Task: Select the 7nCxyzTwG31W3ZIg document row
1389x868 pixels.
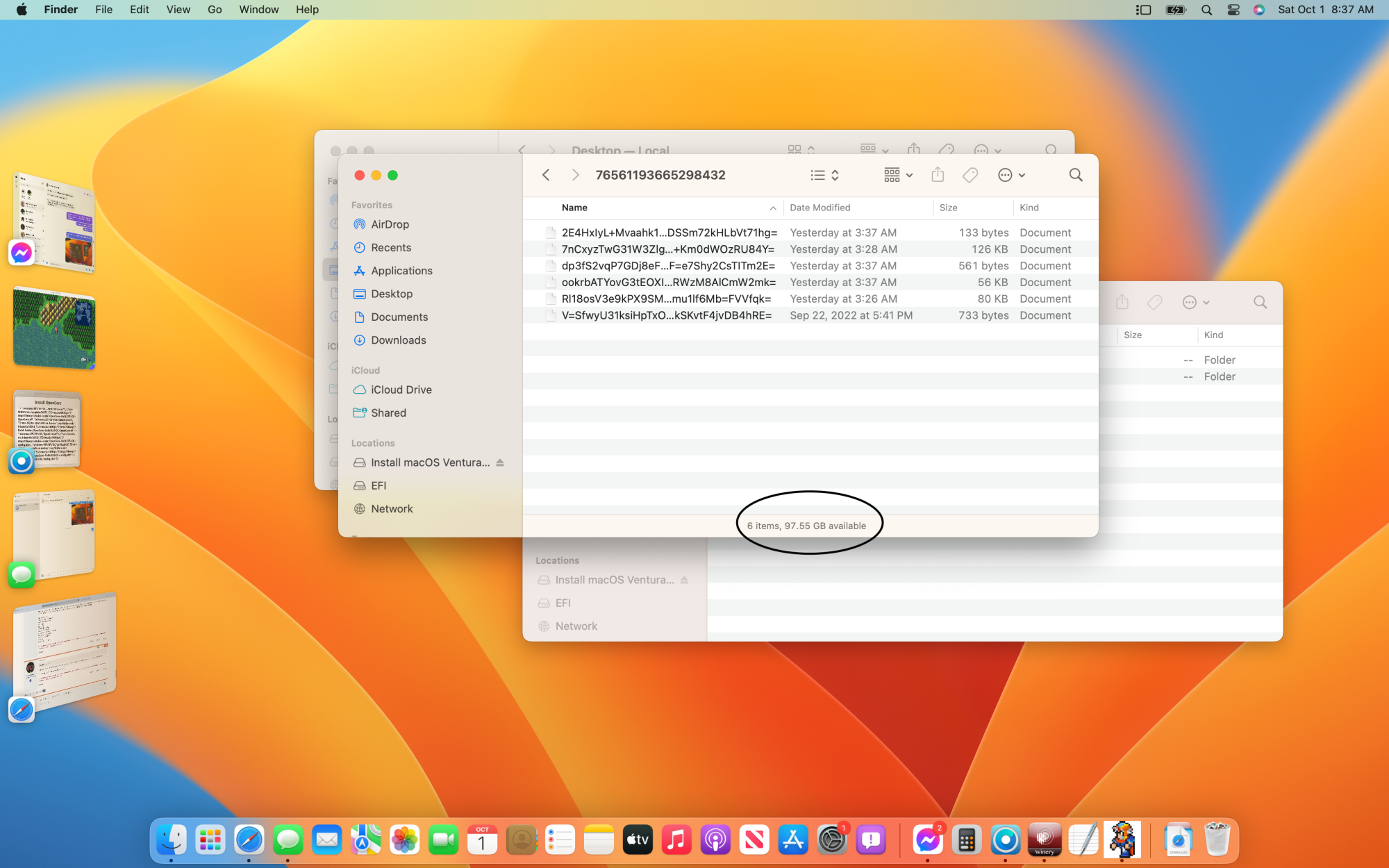Action: 667,249
